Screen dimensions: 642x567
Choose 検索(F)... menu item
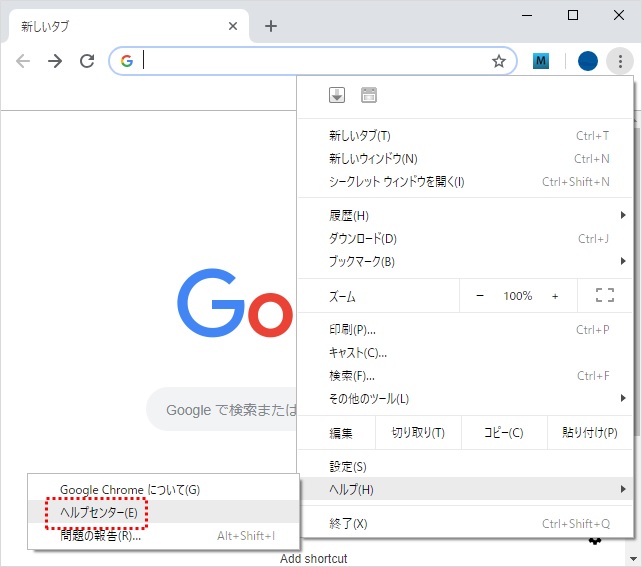coord(465,375)
